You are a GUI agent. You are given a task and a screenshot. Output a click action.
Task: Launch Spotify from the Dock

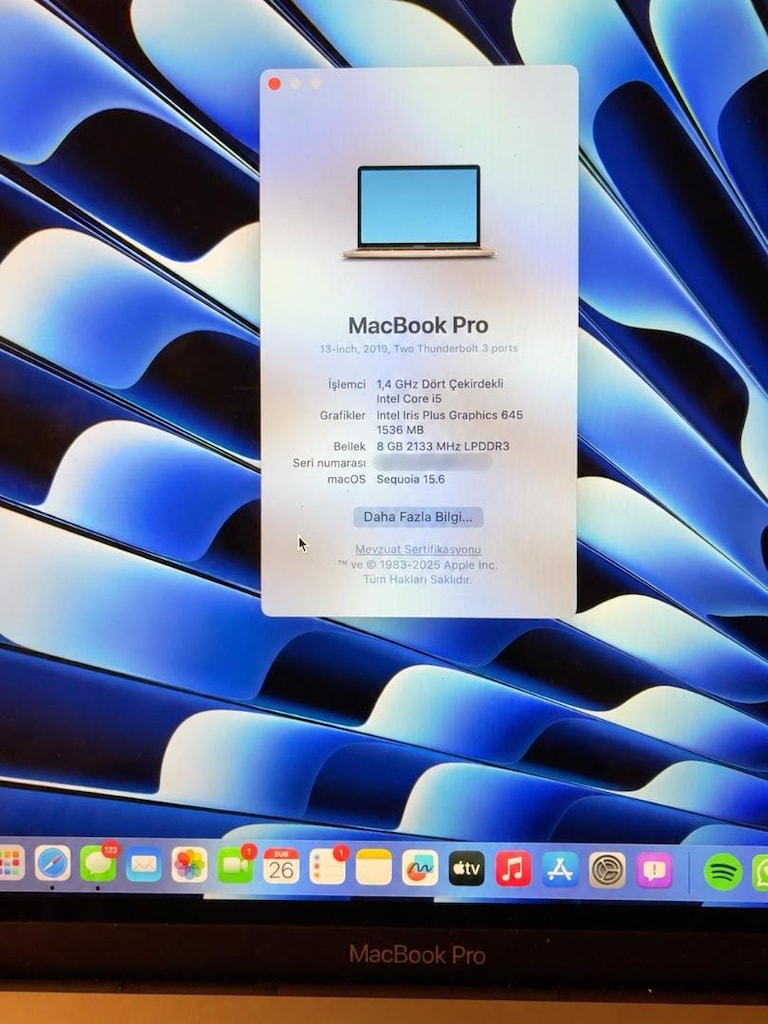pyautogui.click(x=722, y=872)
